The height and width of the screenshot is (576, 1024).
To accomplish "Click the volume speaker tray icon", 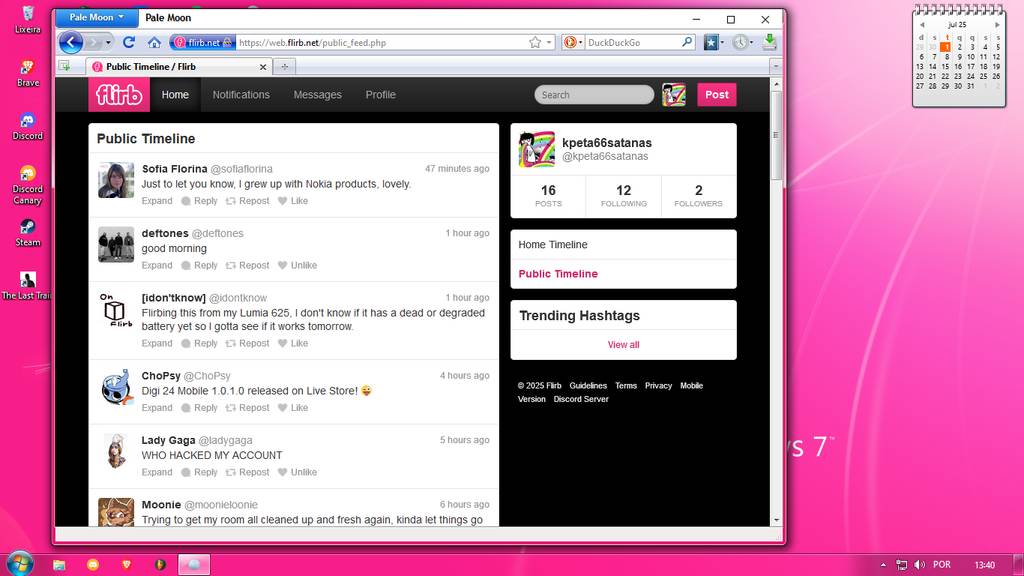I will pyautogui.click(x=920, y=565).
